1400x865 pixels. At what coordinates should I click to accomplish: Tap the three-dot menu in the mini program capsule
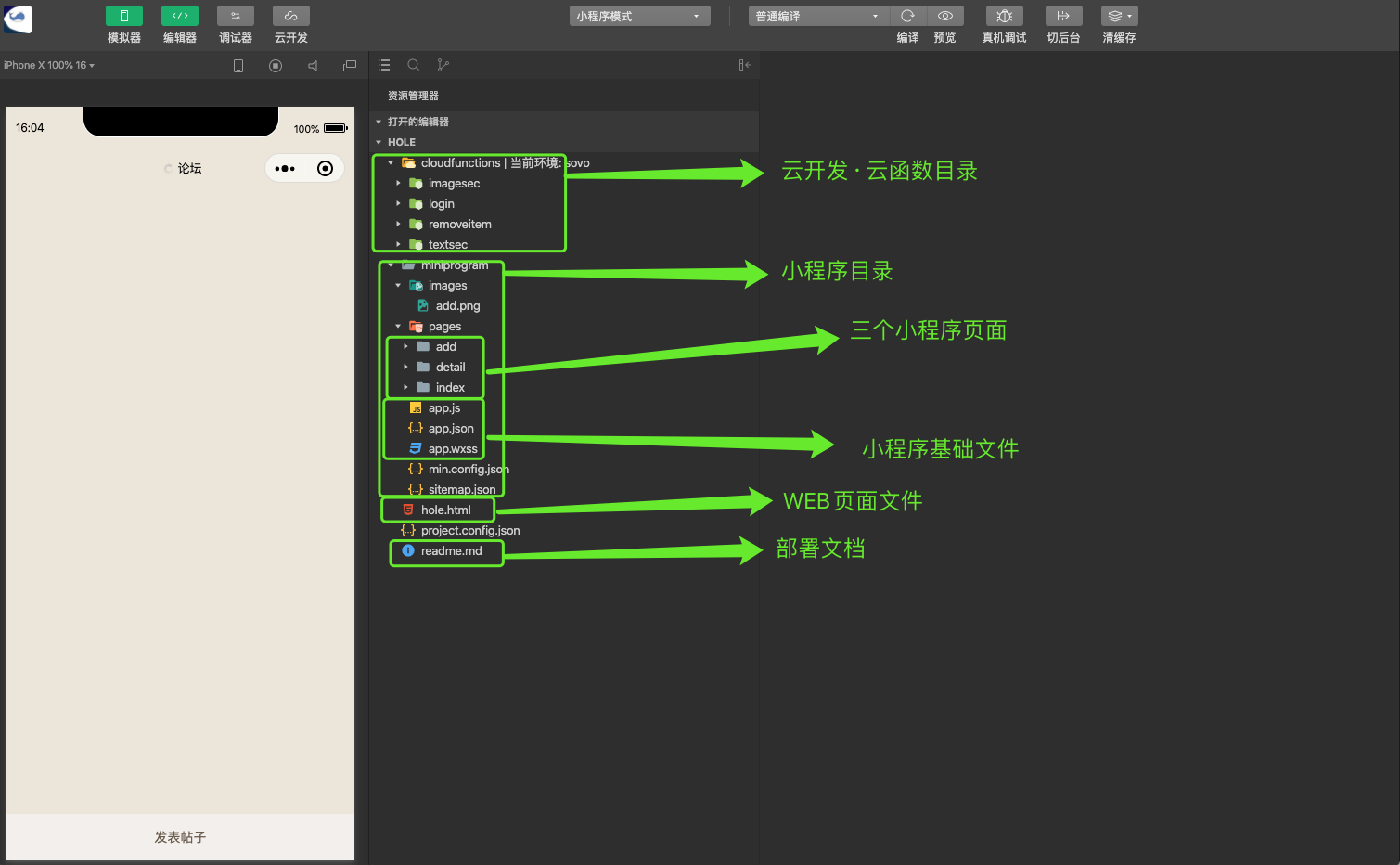click(x=285, y=169)
